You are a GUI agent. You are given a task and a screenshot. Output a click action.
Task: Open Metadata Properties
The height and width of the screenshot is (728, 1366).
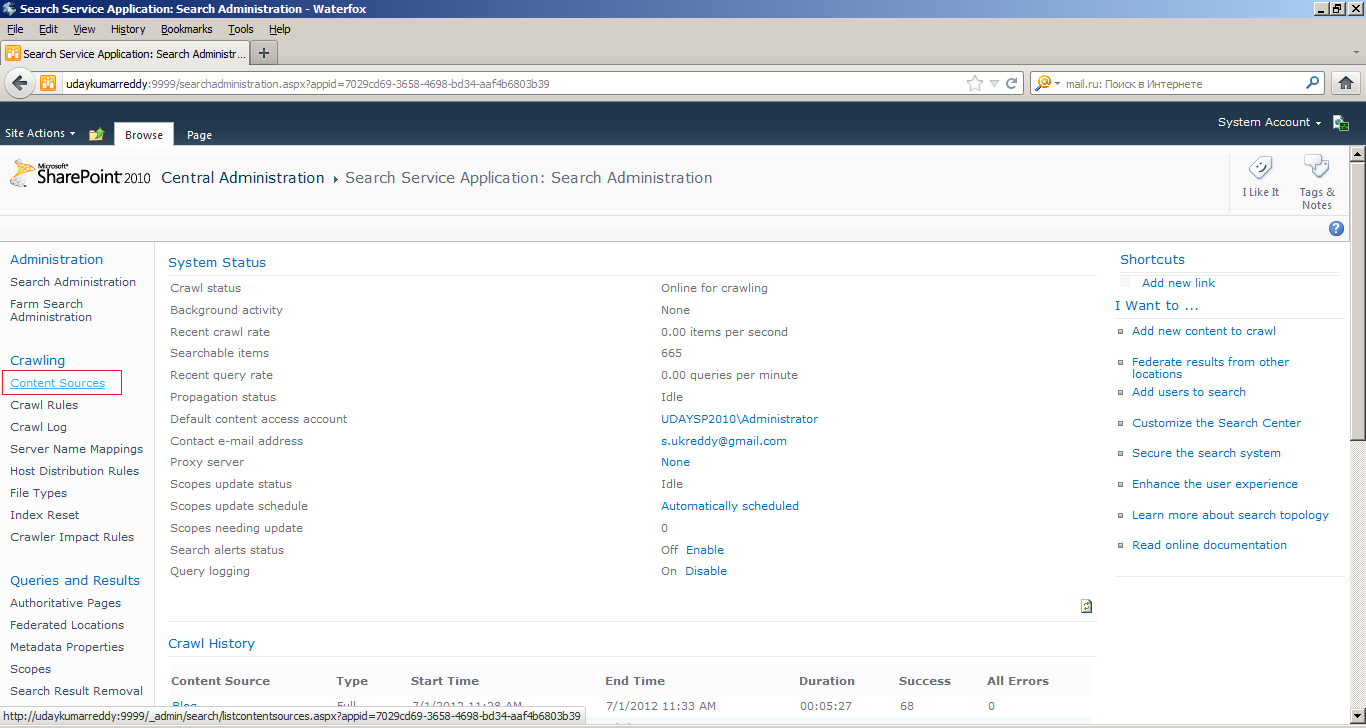[x=67, y=647]
